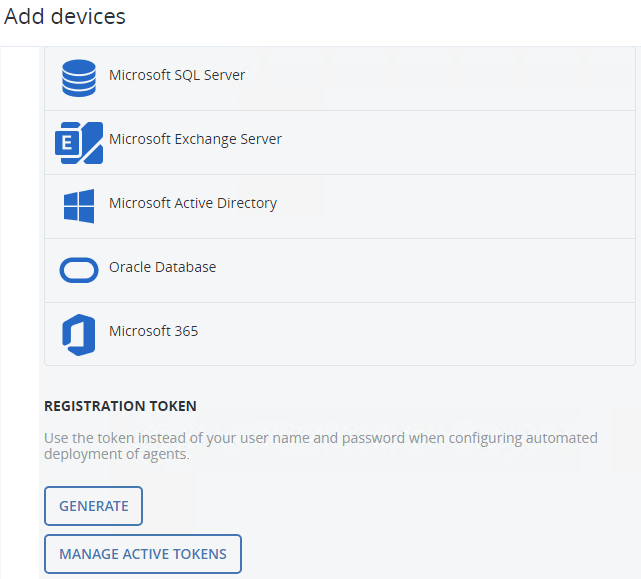Click the Microsoft SQL Server database icon

tap(78, 78)
